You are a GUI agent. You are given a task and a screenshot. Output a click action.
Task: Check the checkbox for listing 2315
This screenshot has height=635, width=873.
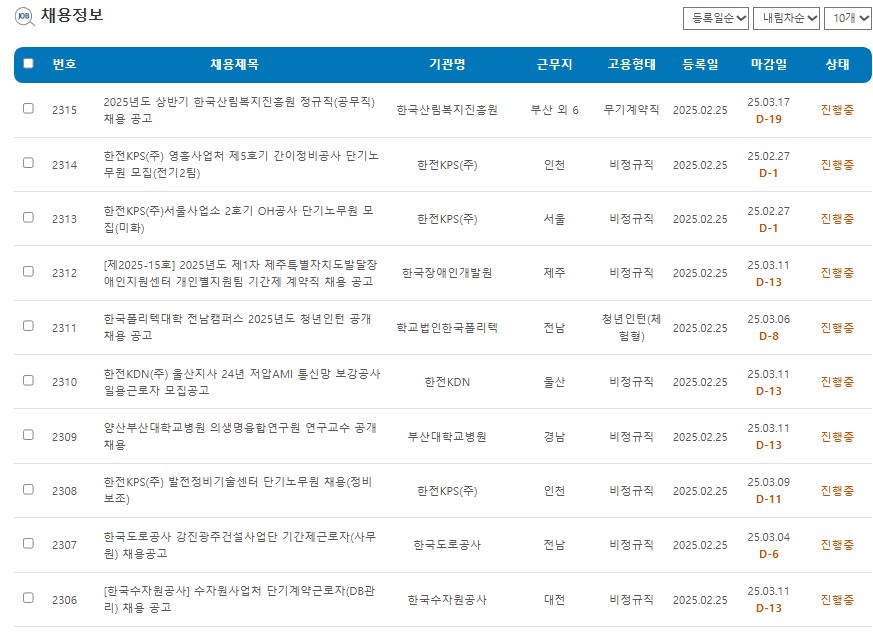click(x=27, y=110)
